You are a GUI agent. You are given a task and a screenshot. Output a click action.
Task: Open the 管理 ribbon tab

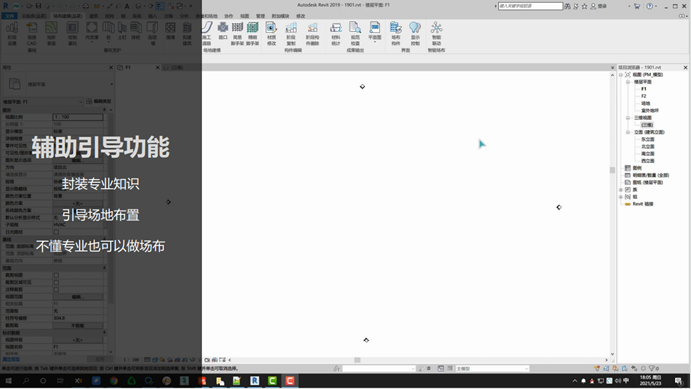pyautogui.click(x=260, y=16)
